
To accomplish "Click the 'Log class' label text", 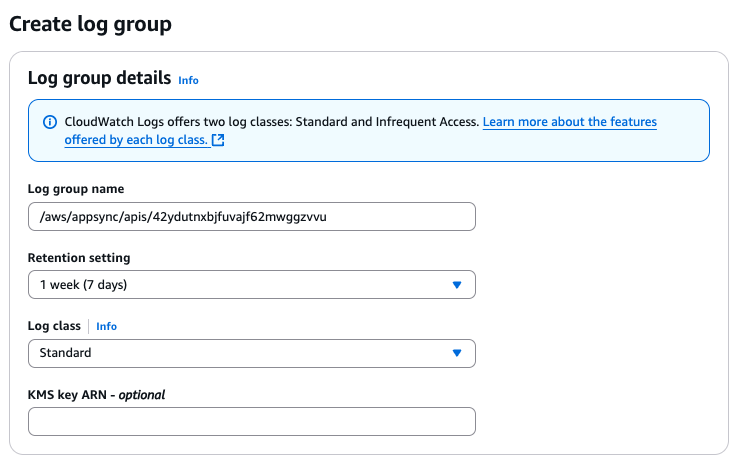I will coord(55,326).
